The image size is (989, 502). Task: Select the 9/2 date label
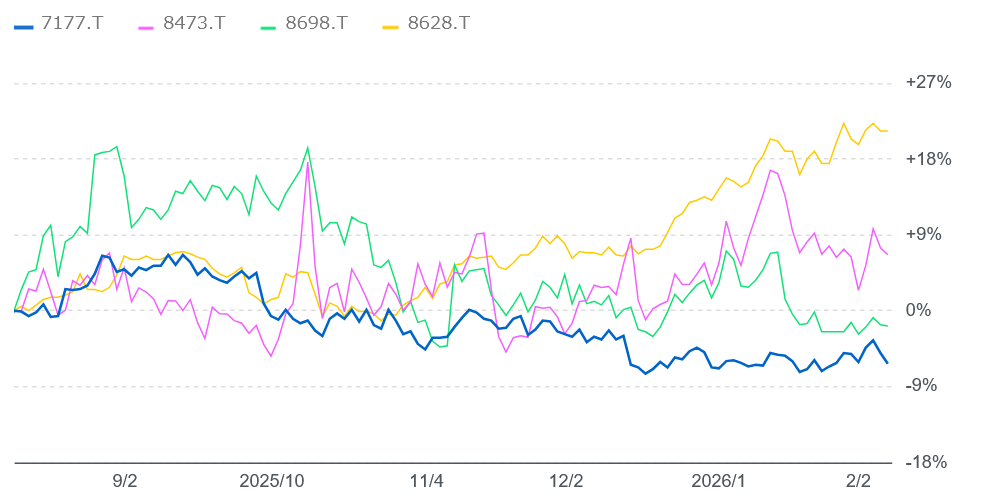[x=125, y=481]
